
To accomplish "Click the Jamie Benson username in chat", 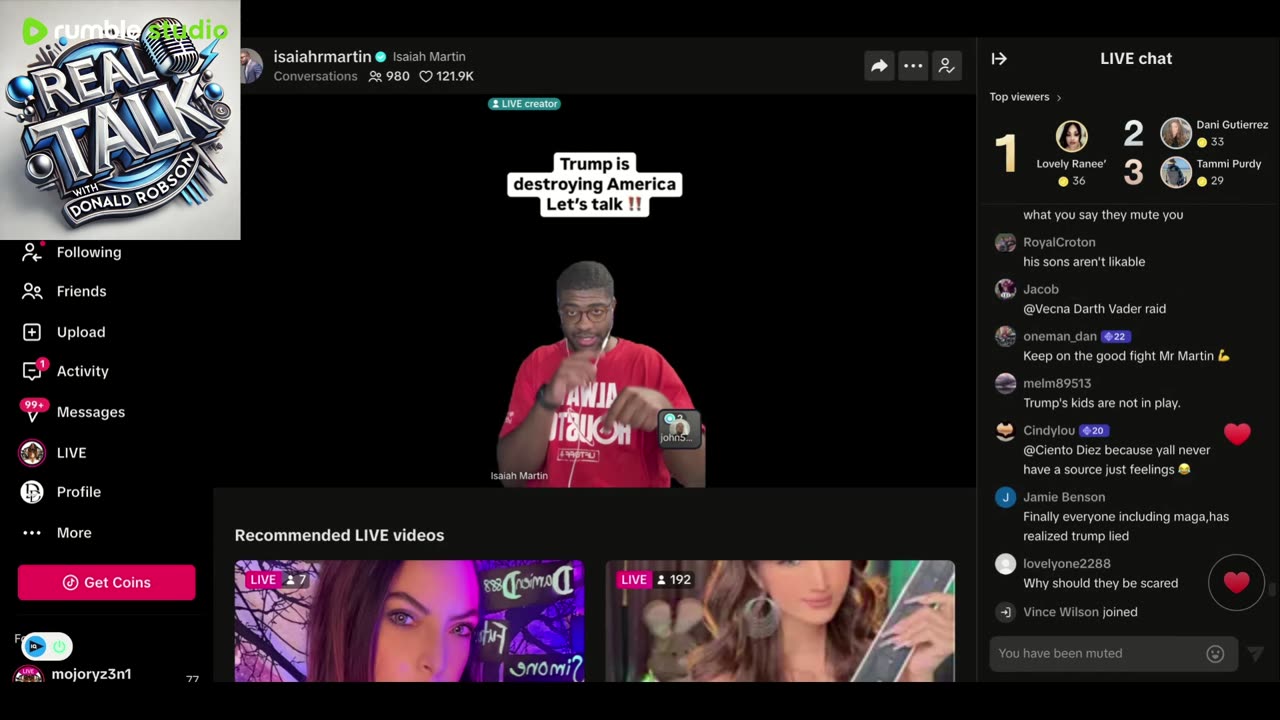I will tap(1064, 497).
